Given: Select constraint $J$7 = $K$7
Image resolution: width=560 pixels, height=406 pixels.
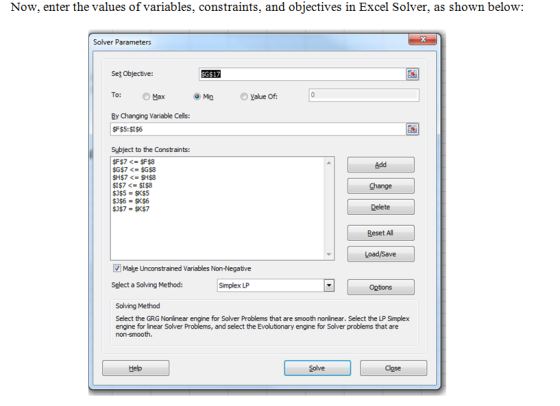Looking at the screenshot, I should tap(131, 209).
